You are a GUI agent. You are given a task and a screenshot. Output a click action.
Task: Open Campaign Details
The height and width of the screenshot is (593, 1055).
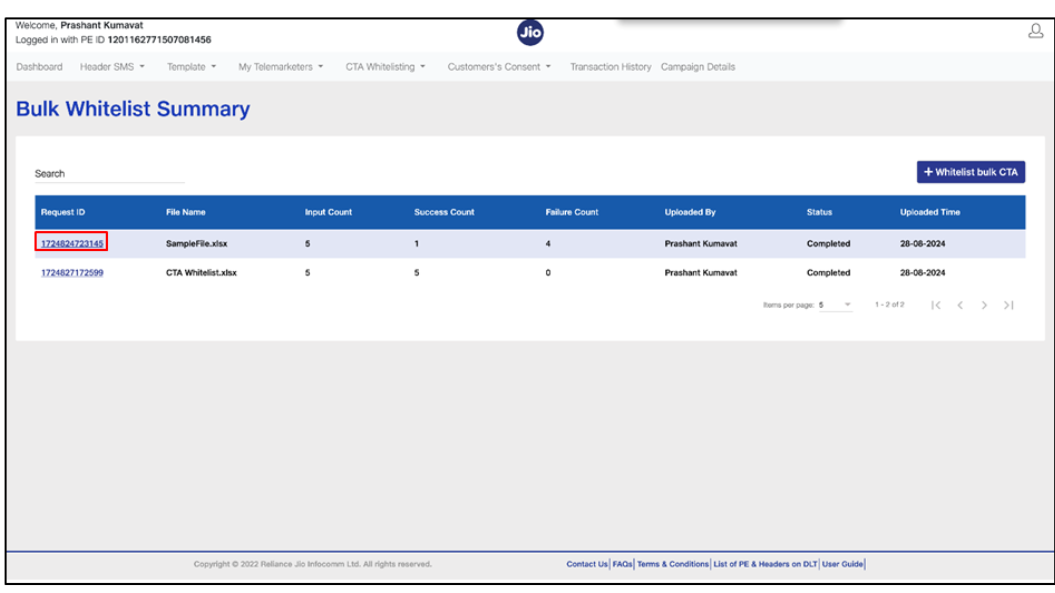coord(698,67)
